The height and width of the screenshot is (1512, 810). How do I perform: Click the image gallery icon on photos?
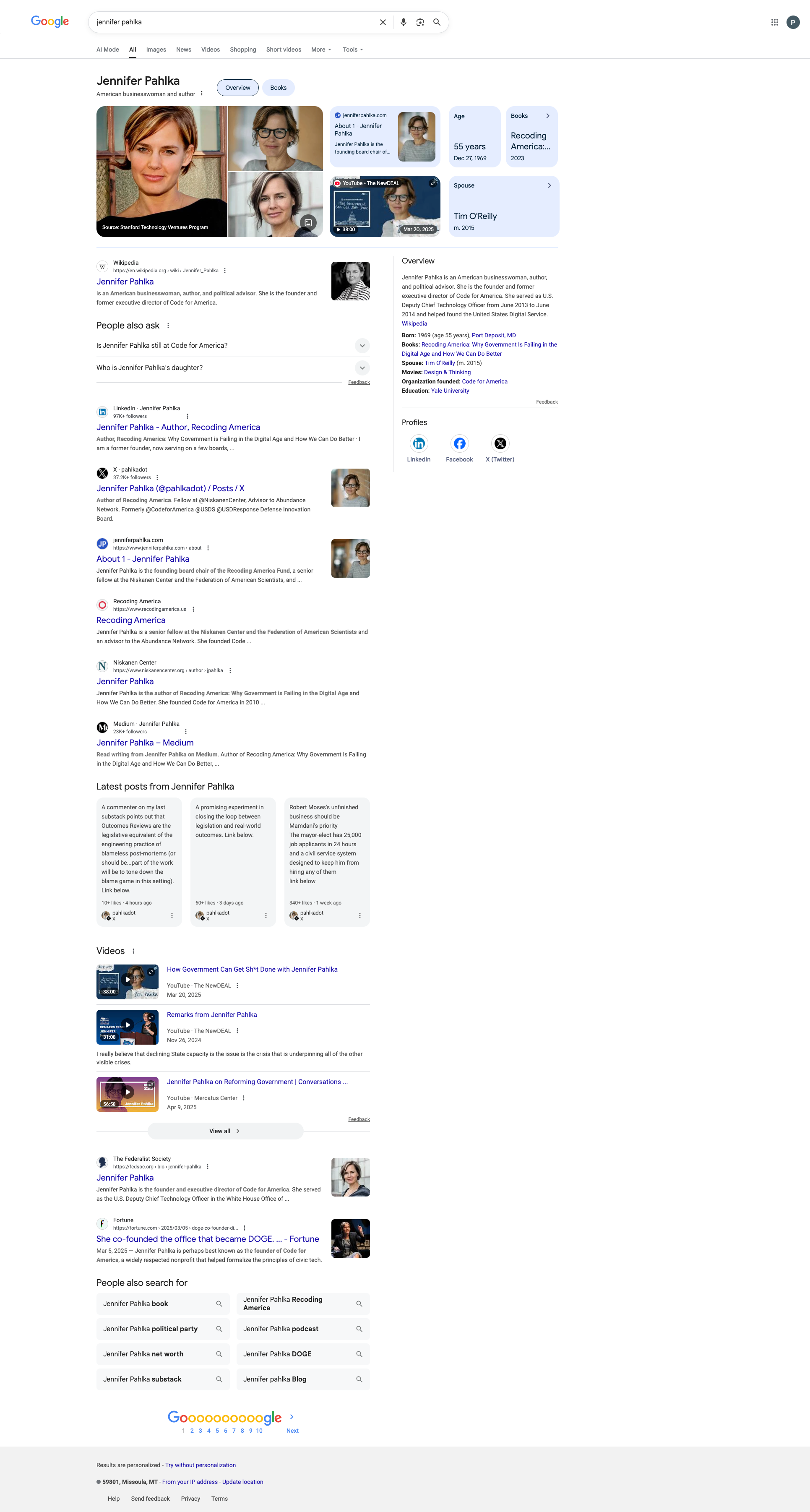click(308, 222)
